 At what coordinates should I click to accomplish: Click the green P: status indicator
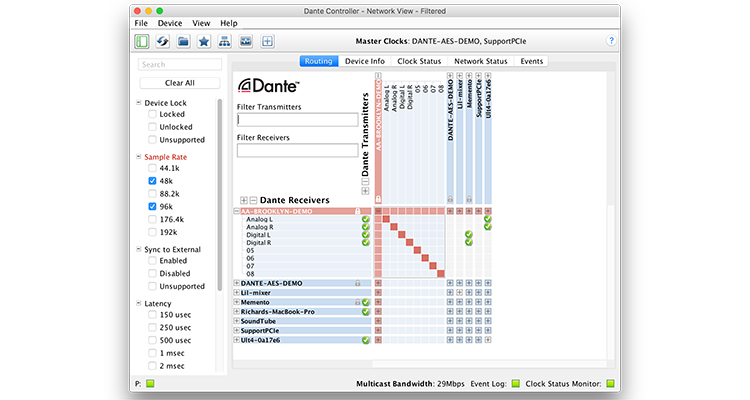pos(150,384)
